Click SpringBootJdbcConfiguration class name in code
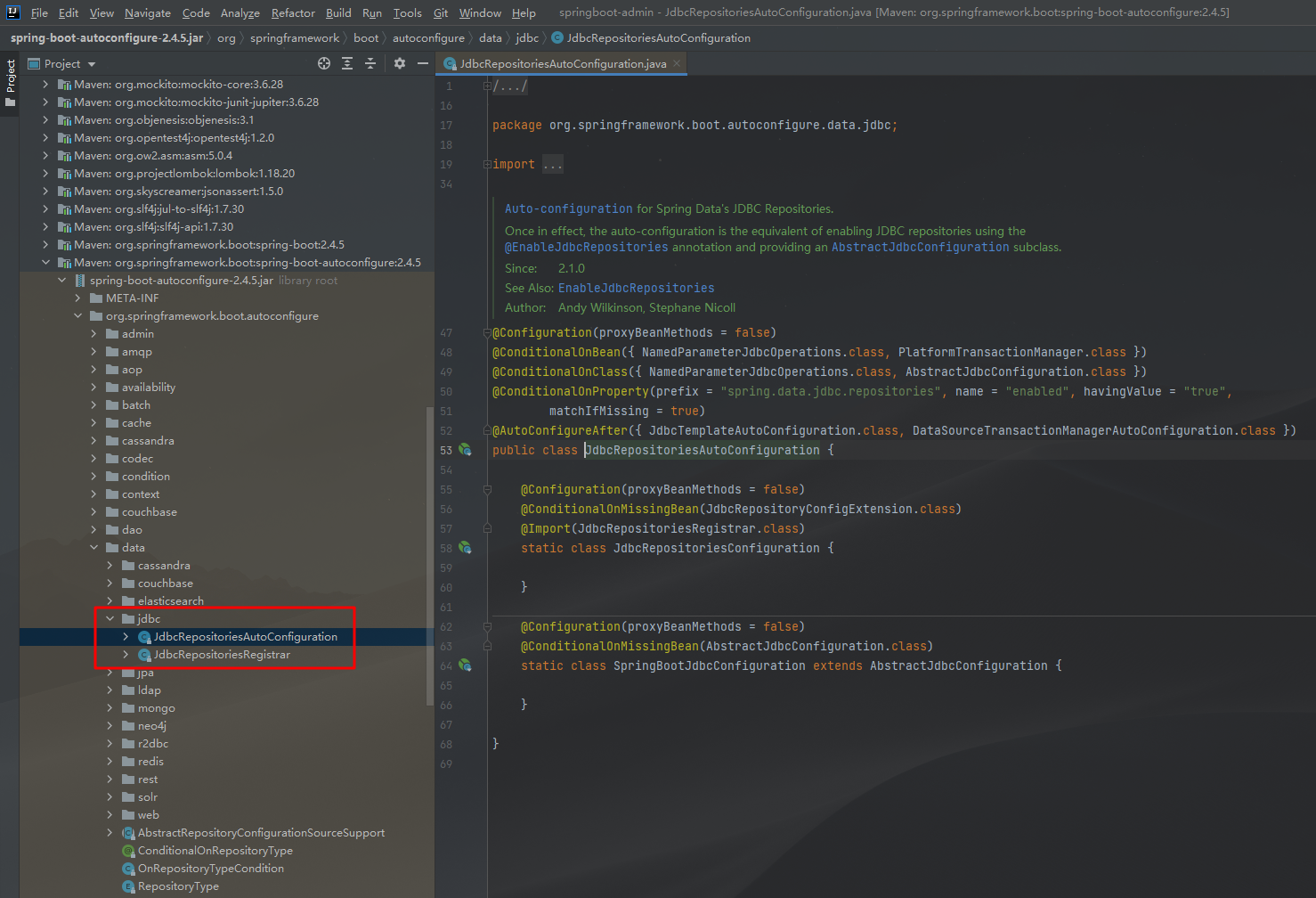The image size is (1316, 898). (709, 665)
